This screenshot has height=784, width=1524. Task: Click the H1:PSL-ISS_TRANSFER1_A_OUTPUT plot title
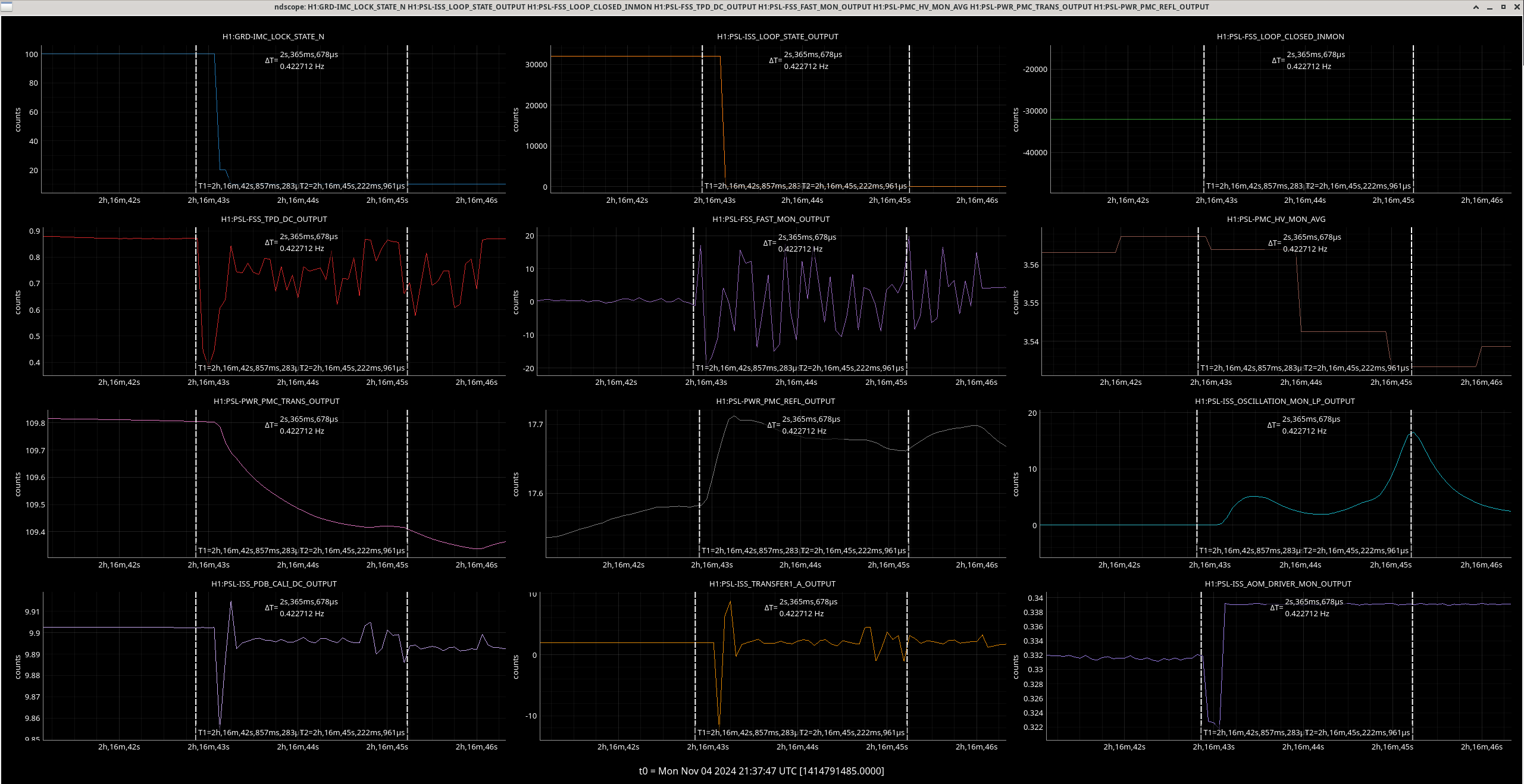[772, 584]
